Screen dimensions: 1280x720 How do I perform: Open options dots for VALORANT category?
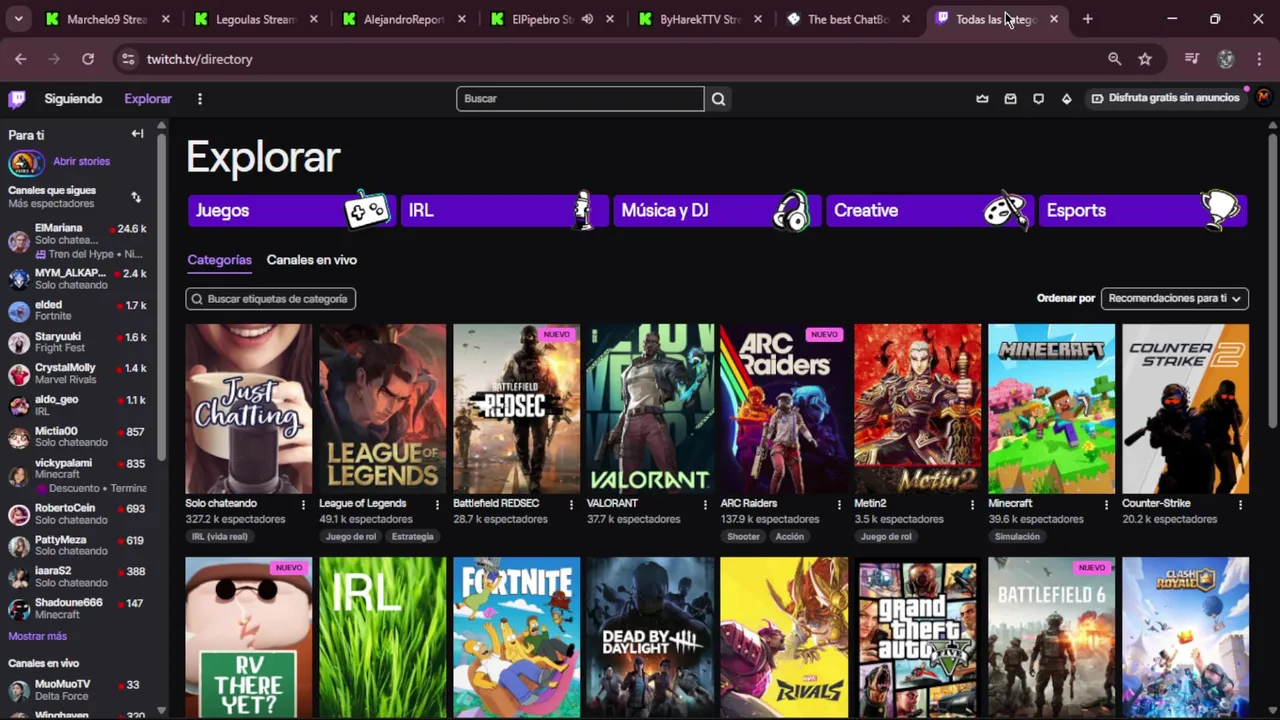point(705,505)
